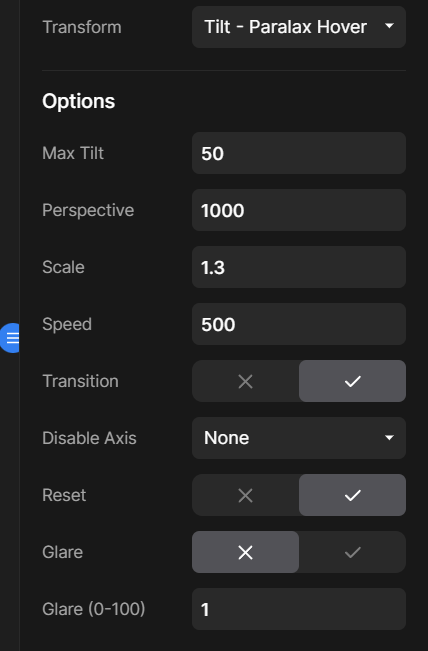Focus the Scale field showing 1.3
Image resolution: width=428 pixels, height=651 pixels.
[x=299, y=267]
